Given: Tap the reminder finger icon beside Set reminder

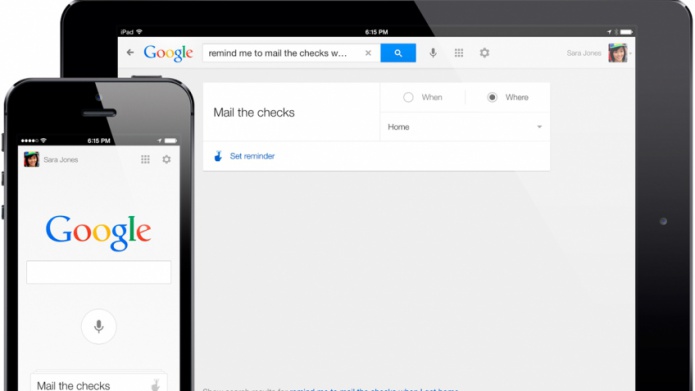Looking at the screenshot, I should pos(218,156).
